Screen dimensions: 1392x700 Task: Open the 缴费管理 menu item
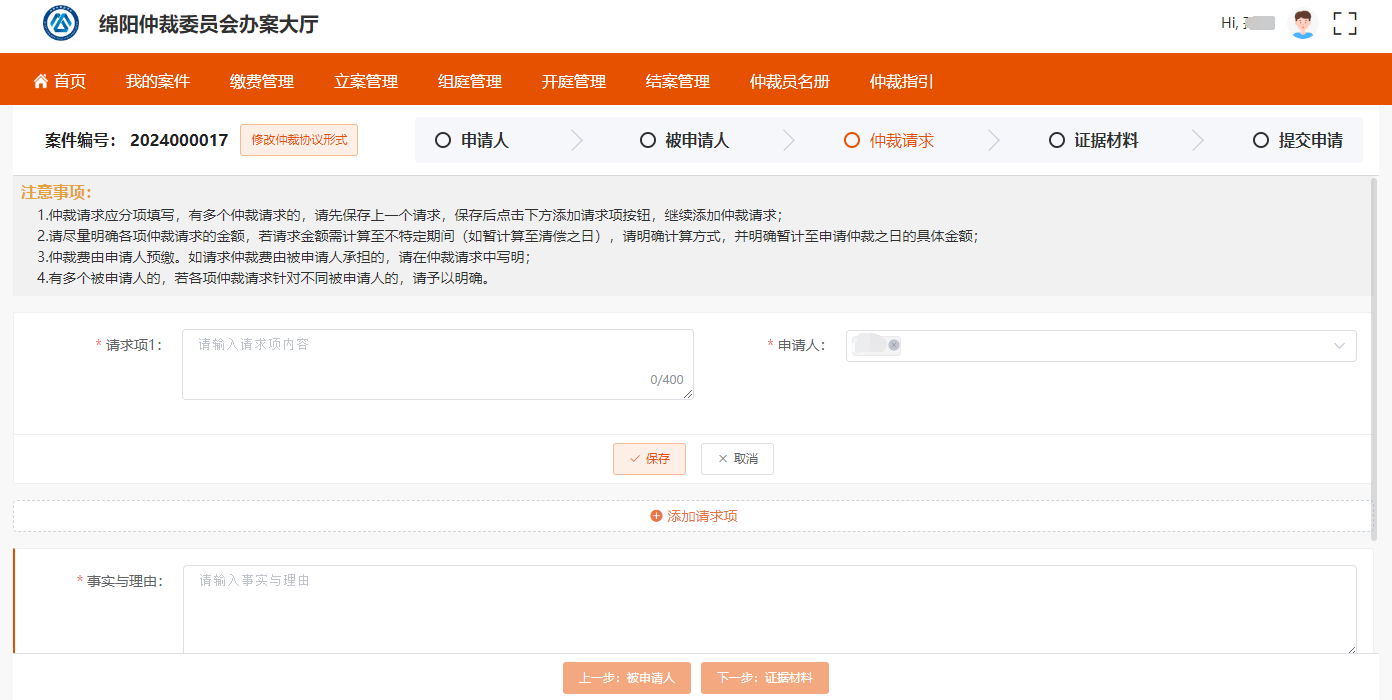[262, 81]
